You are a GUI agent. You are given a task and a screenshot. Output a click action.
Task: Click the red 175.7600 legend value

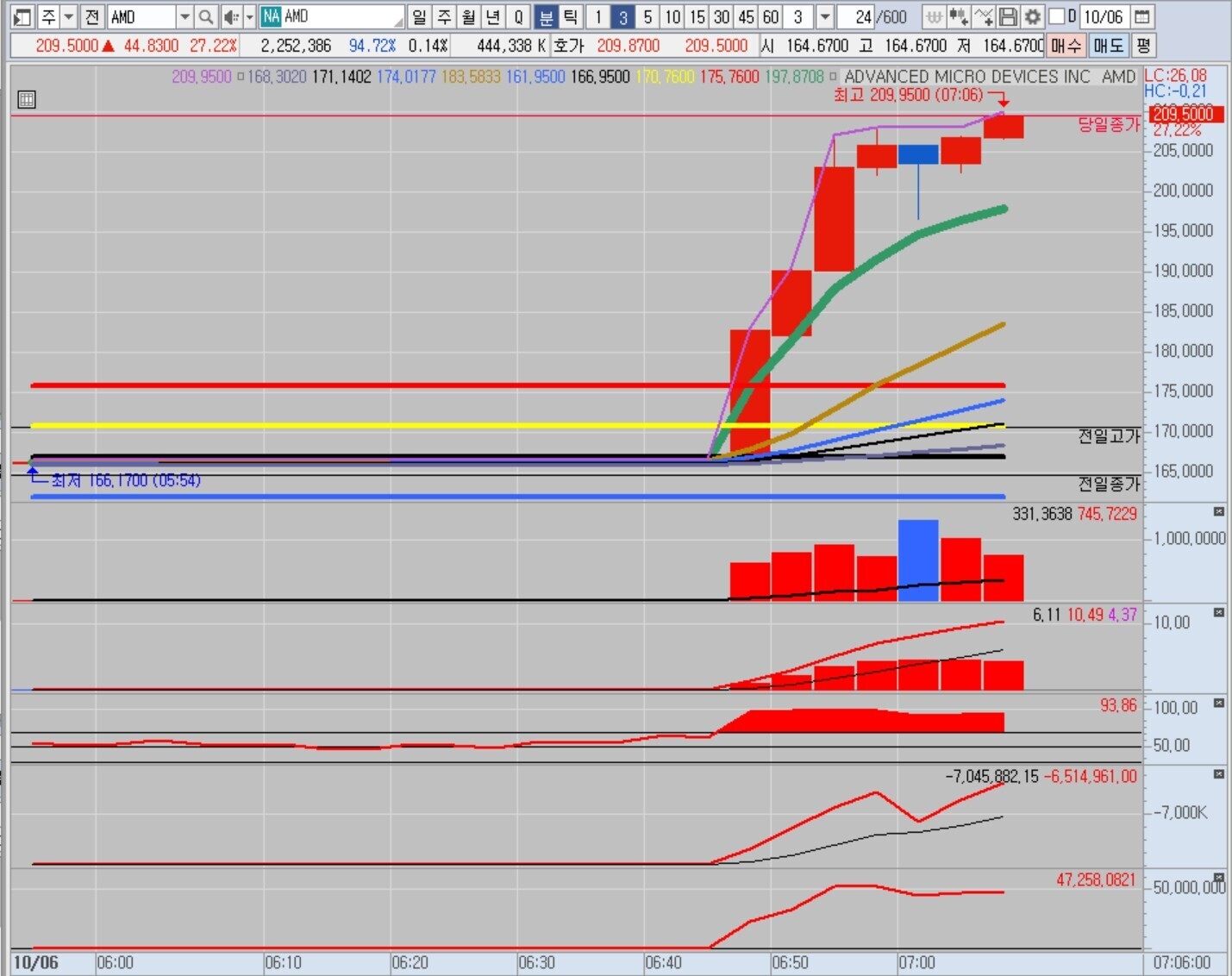click(x=729, y=77)
